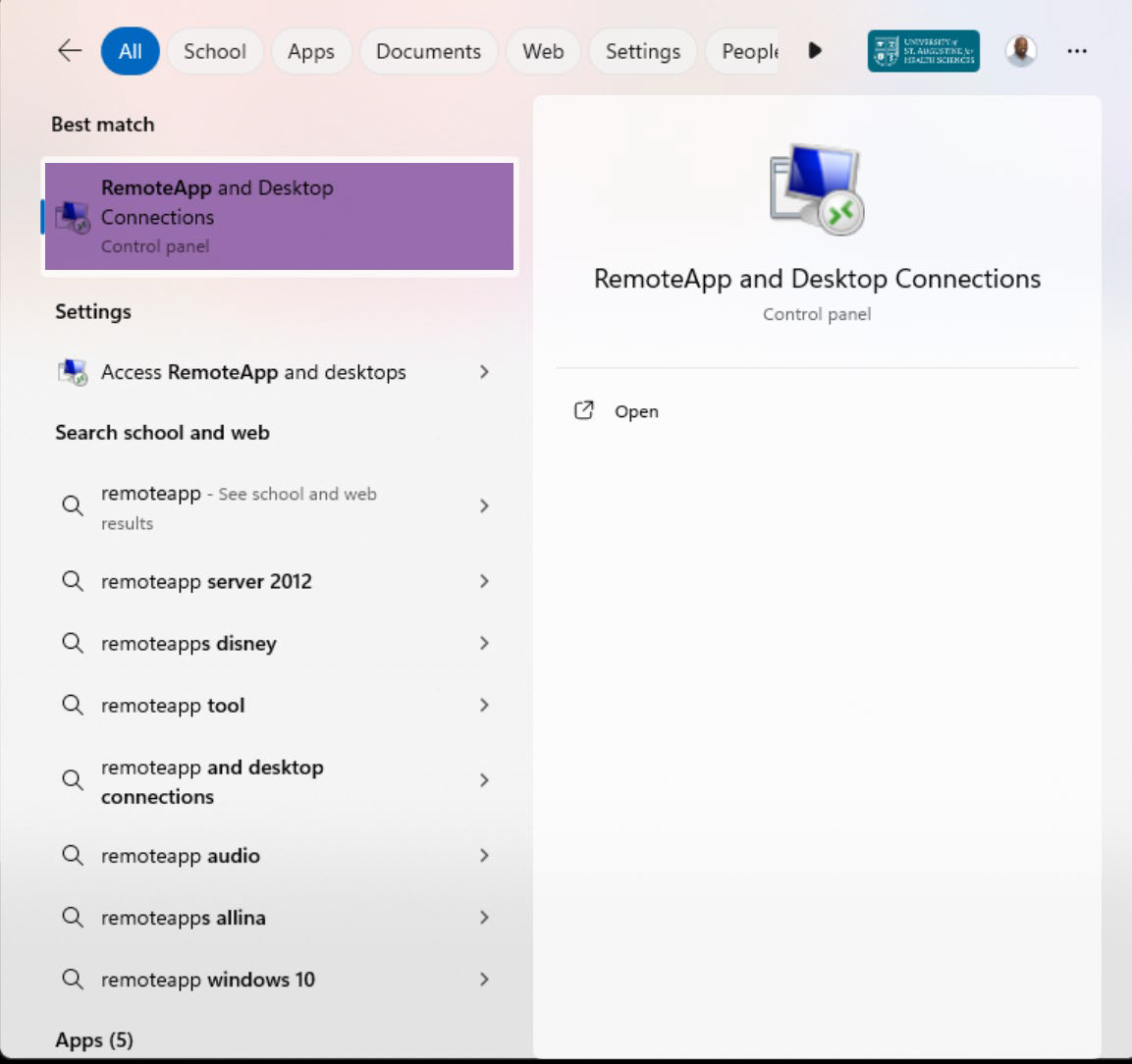This screenshot has width=1132, height=1064.
Task: Open the University of St. Augustine logo badge
Action: tap(923, 51)
